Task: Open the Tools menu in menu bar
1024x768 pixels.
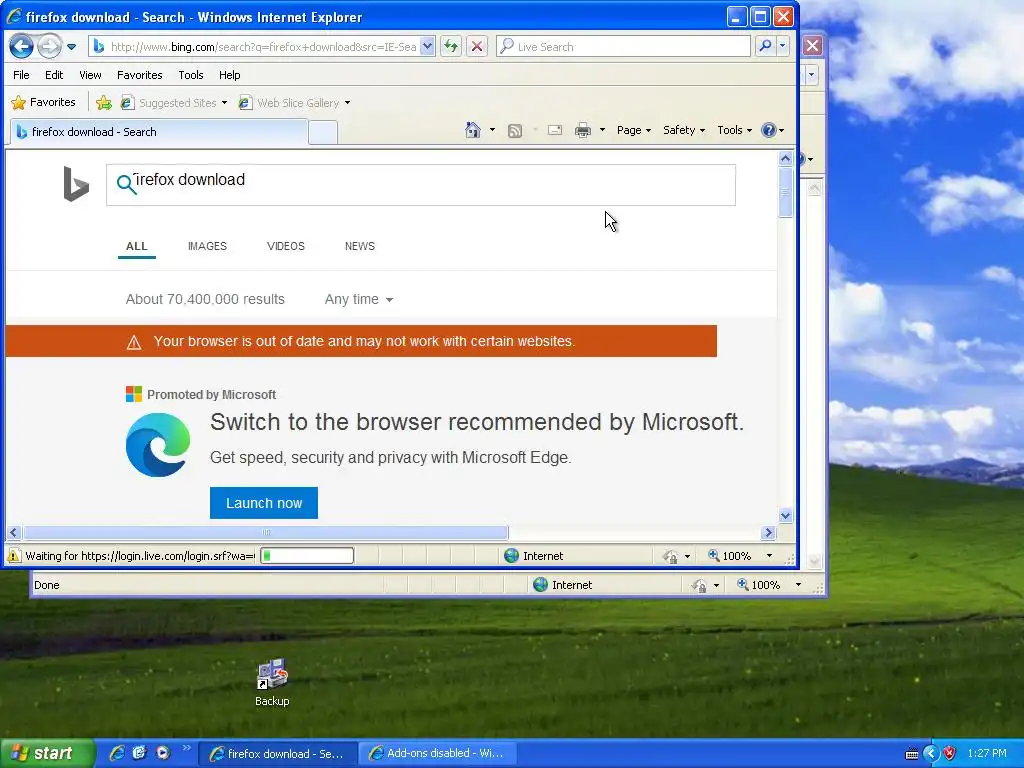Action: (191, 75)
